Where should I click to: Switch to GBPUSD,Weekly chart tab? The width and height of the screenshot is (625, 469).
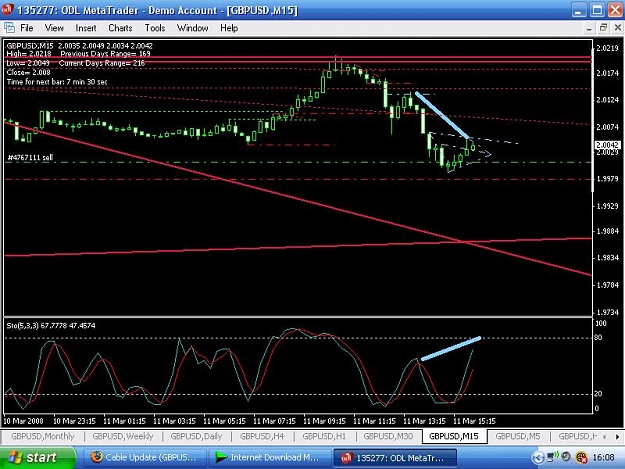122,436
